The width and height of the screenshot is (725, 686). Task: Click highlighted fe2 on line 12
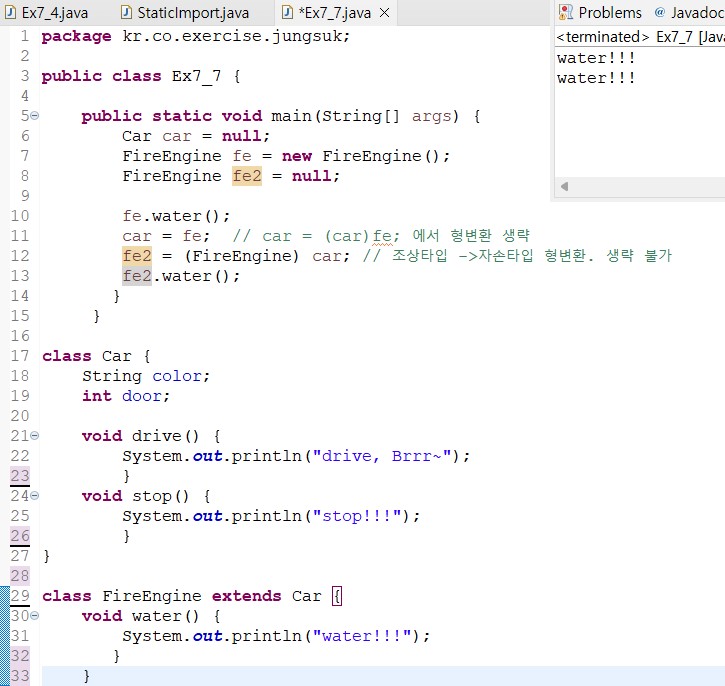(x=137, y=256)
